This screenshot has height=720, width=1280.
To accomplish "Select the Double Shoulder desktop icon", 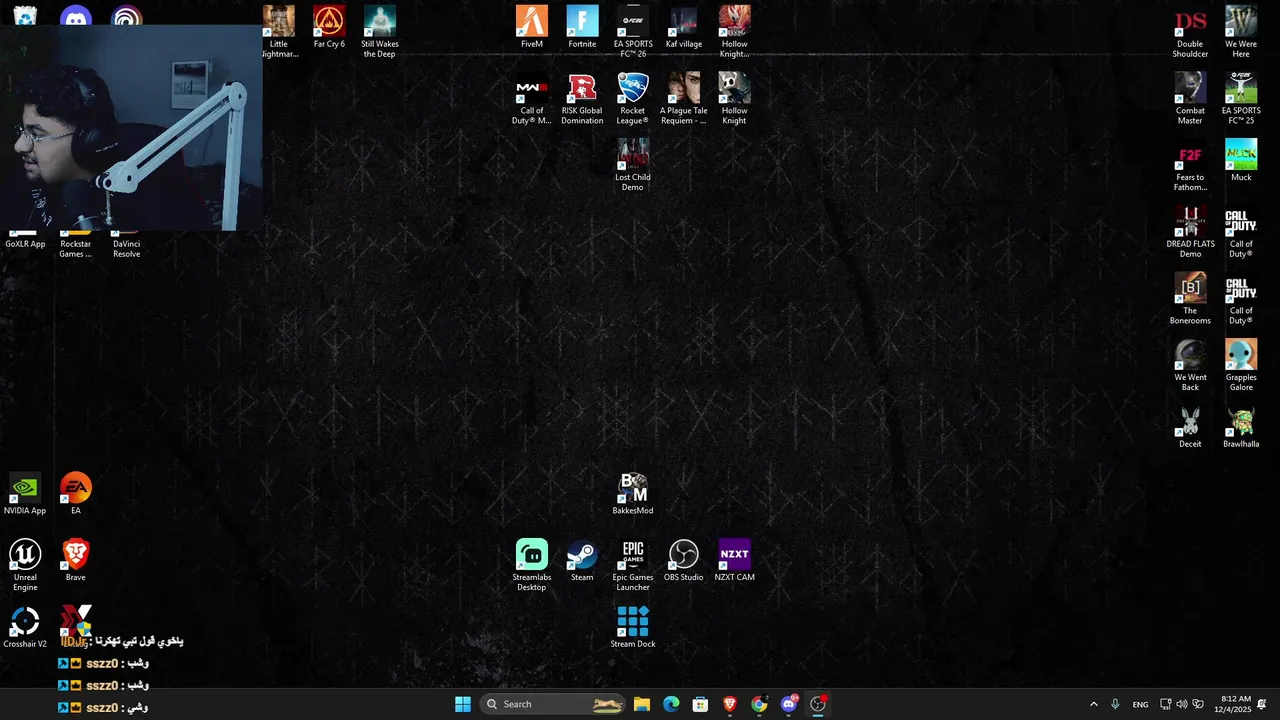I will [1190, 32].
